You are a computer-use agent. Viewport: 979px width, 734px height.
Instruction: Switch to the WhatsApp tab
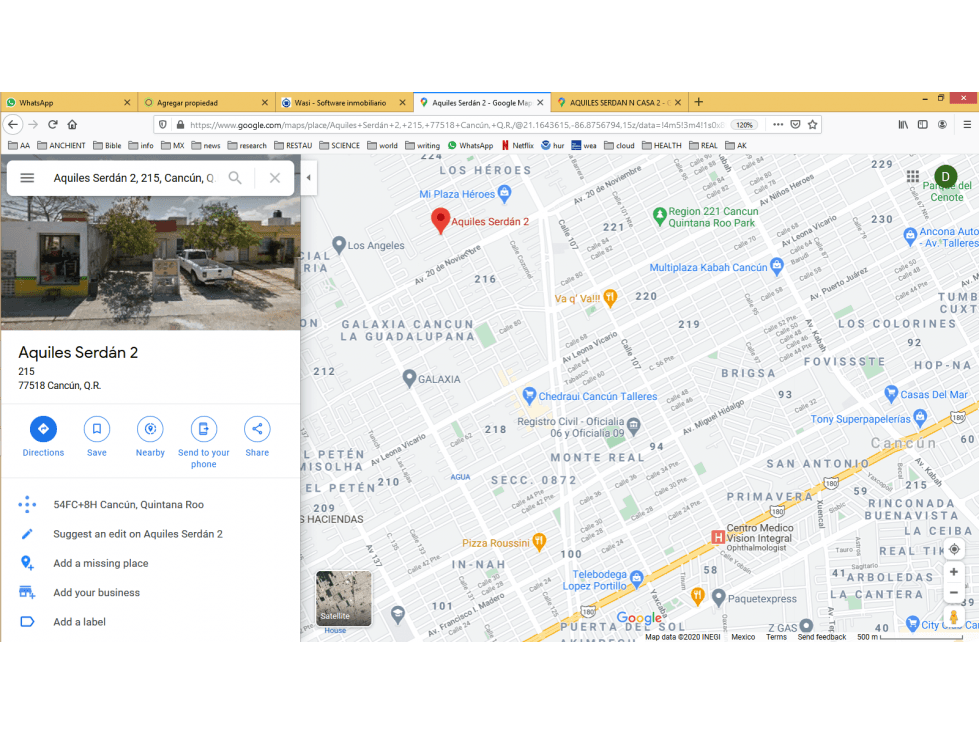coord(68,102)
